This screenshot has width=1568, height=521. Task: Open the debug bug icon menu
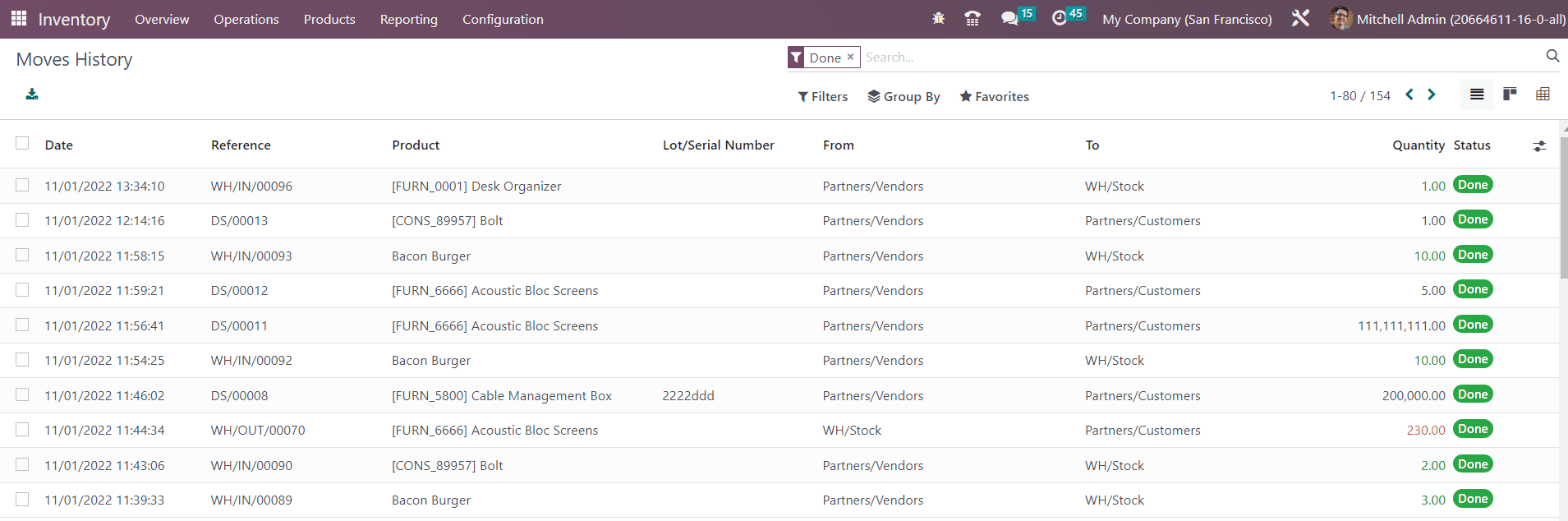coord(938,18)
